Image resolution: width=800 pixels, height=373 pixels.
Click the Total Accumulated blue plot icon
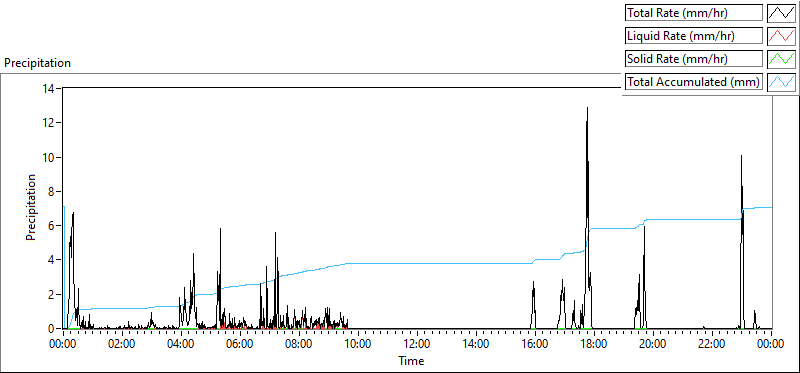coord(781,82)
